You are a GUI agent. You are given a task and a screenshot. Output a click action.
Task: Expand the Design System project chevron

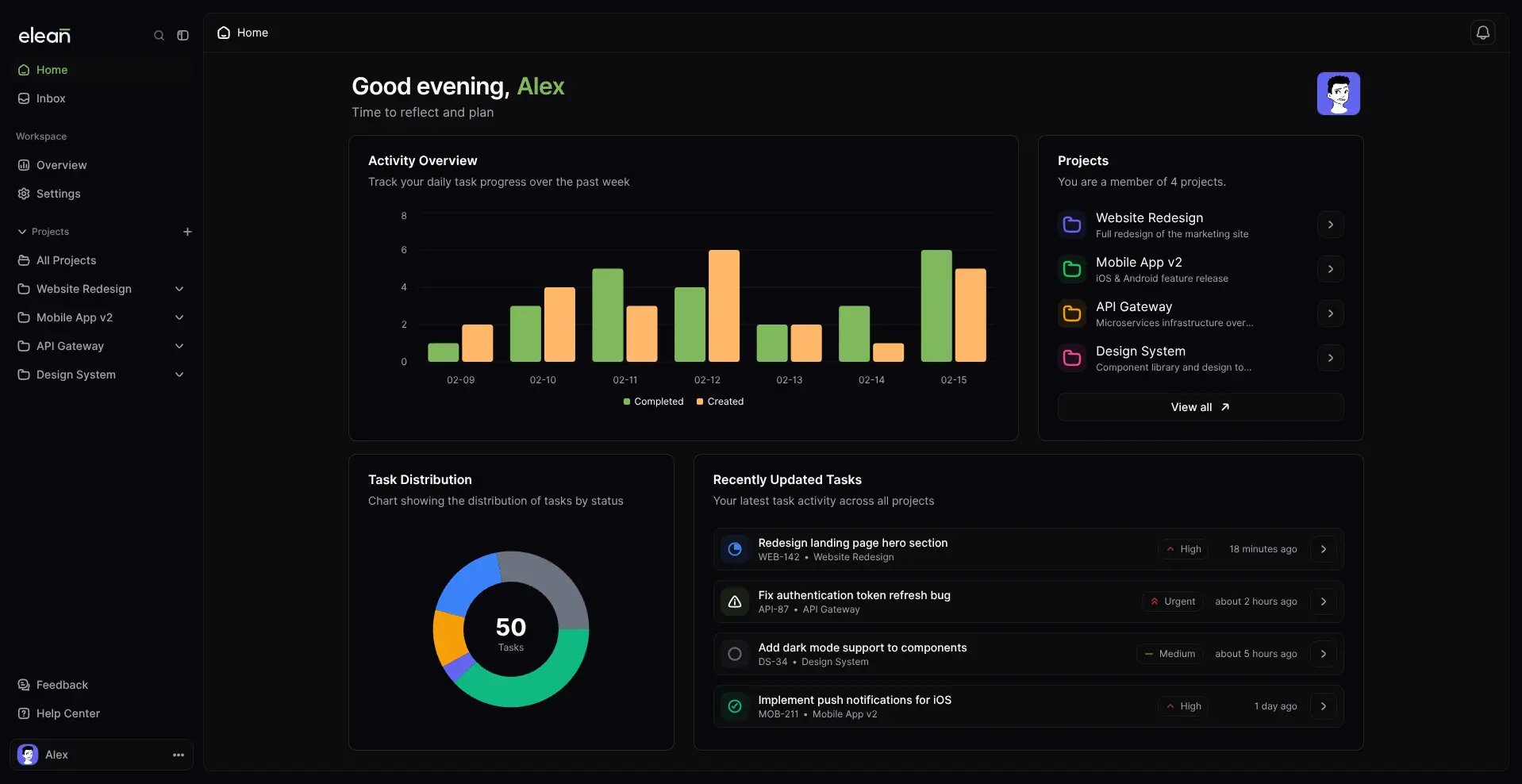(x=179, y=375)
